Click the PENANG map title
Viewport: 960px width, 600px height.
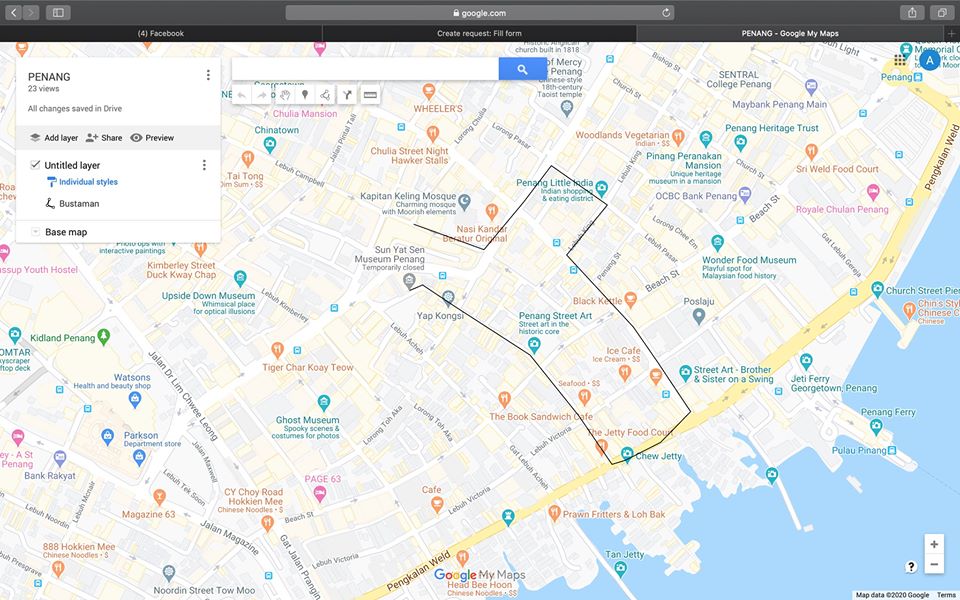(49, 77)
